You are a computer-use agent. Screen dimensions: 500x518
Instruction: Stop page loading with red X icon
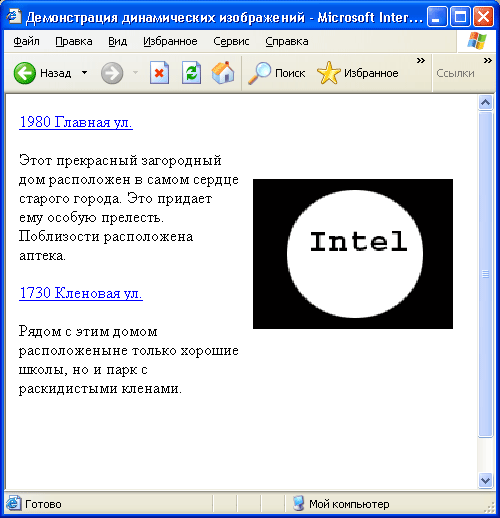tap(159, 72)
